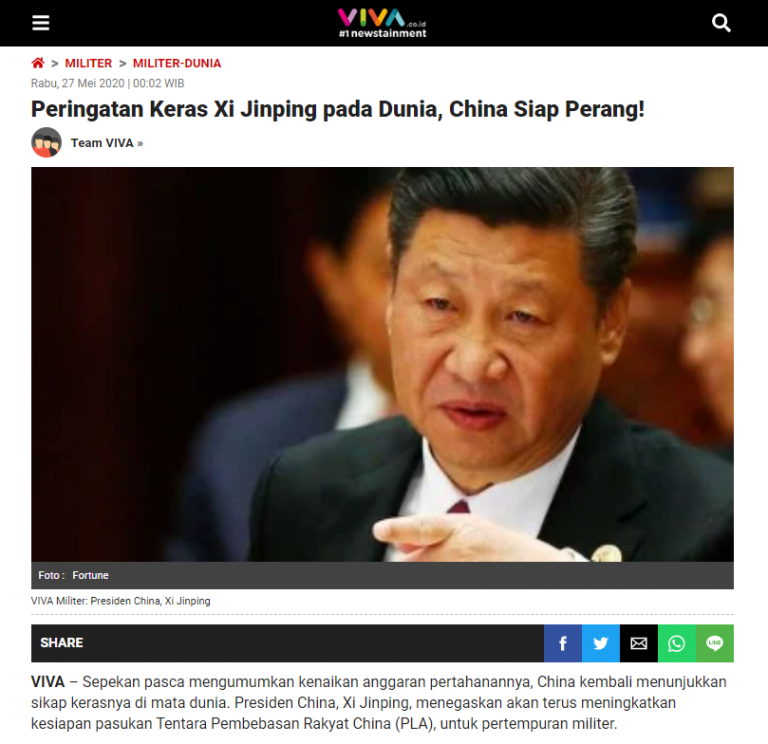Click the SHARE label on the bar
This screenshot has height=744, width=768.
pyautogui.click(x=62, y=643)
